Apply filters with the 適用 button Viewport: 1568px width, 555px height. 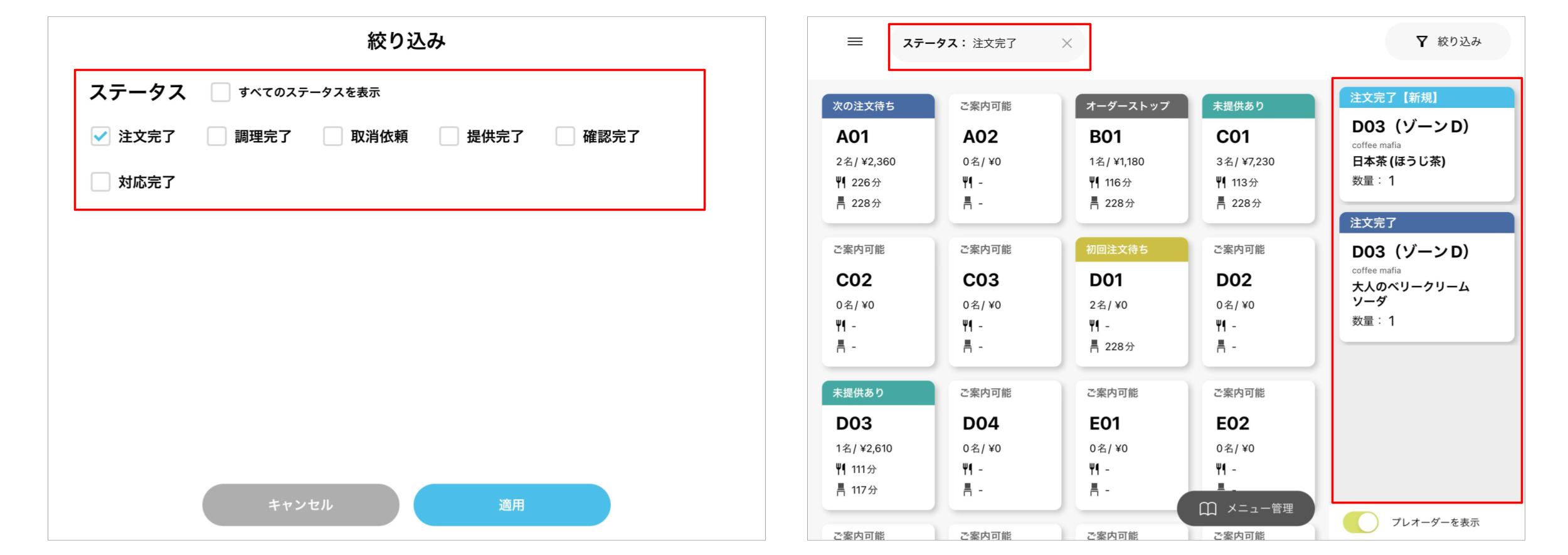[x=512, y=505]
